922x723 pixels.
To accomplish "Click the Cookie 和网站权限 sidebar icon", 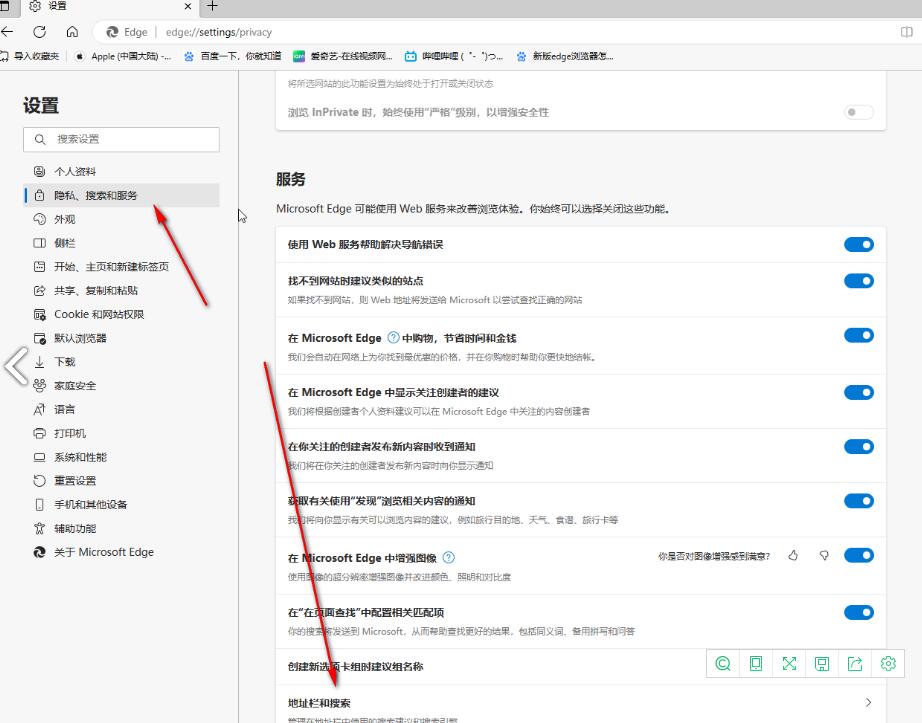I will click(x=39, y=314).
